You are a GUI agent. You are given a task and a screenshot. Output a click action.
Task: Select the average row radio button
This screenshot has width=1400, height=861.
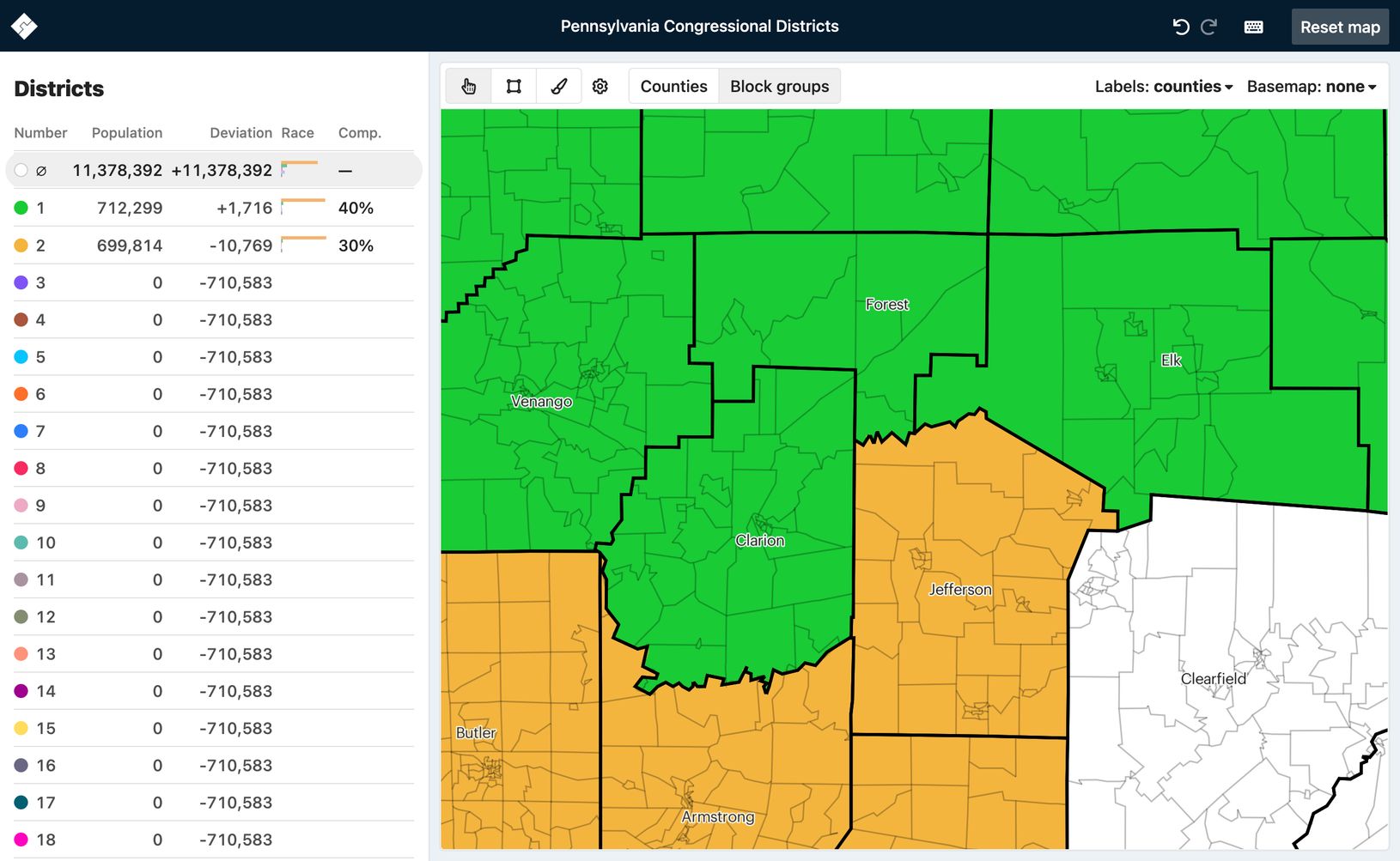[x=21, y=170]
